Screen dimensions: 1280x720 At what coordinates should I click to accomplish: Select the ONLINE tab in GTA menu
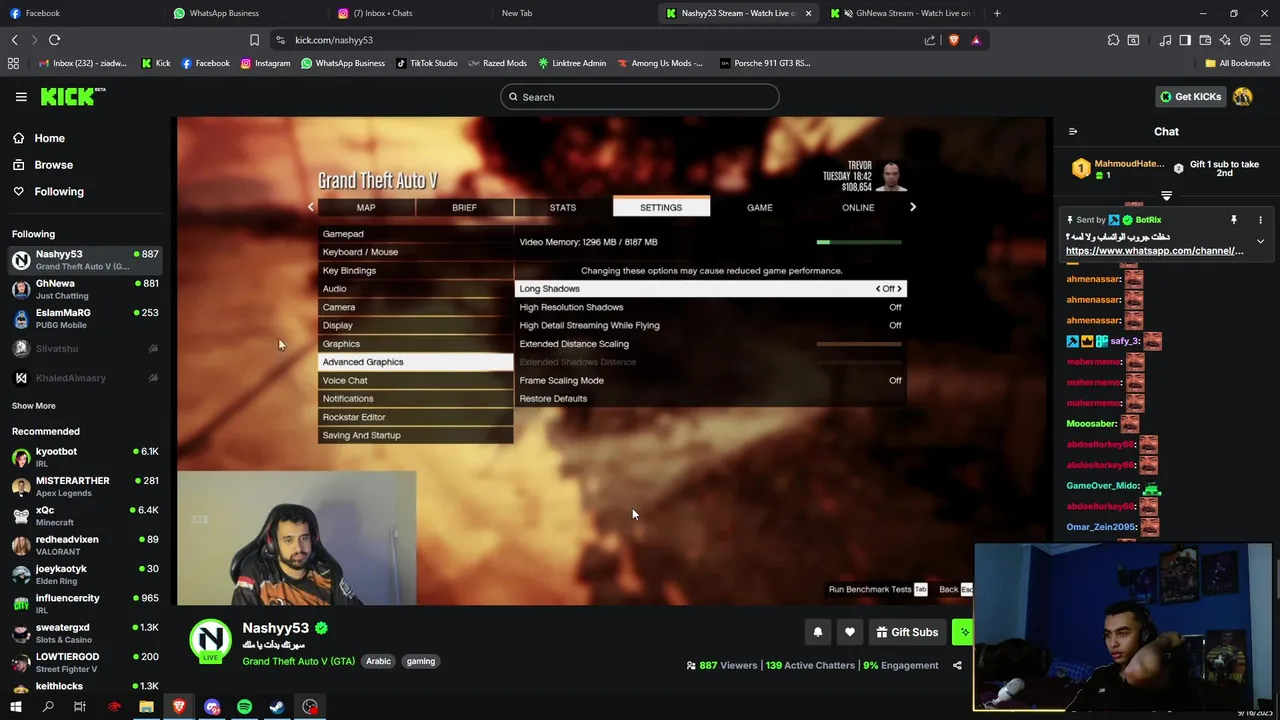click(858, 207)
